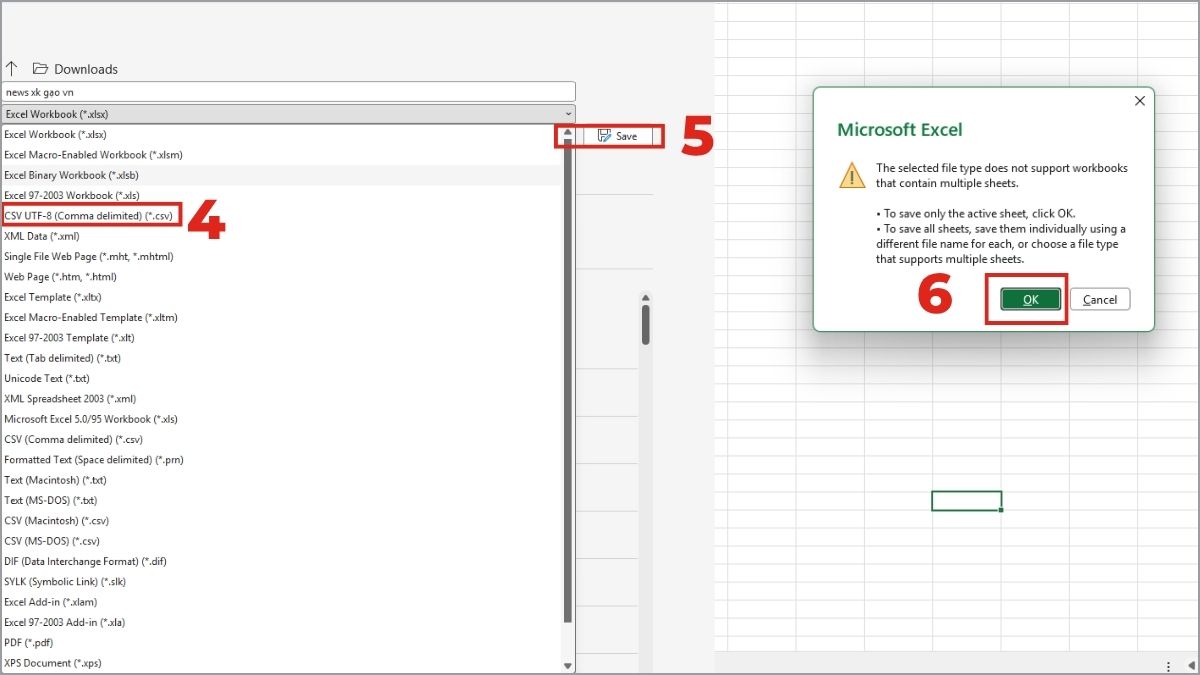Choose Excel Add-in (*.xlam)
This screenshot has height=675, width=1200.
[x=280, y=602]
